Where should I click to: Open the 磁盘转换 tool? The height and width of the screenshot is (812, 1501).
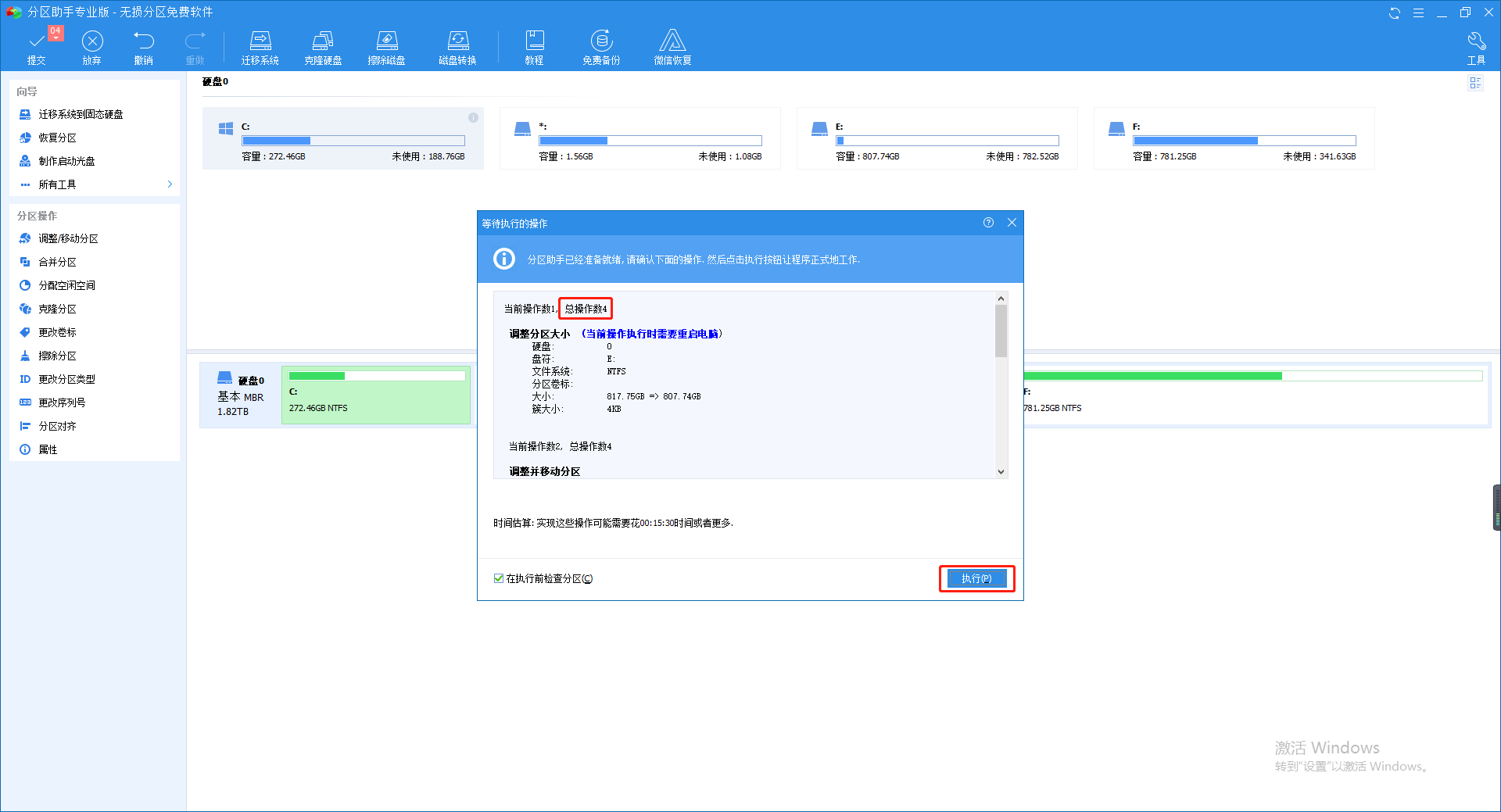pyautogui.click(x=458, y=47)
